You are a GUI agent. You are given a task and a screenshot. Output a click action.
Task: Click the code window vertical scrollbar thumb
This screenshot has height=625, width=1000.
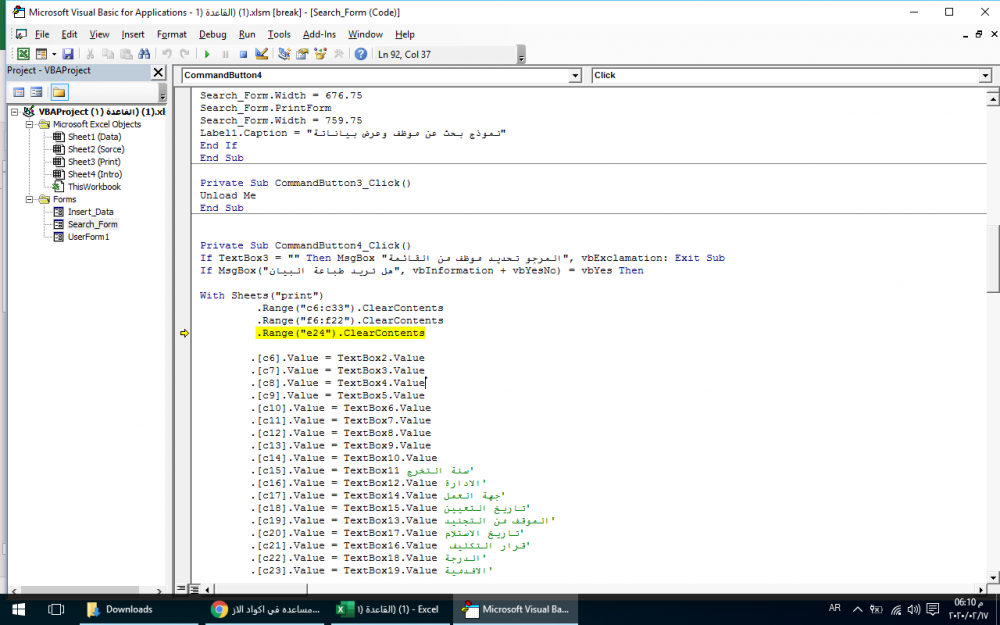(x=992, y=257)
